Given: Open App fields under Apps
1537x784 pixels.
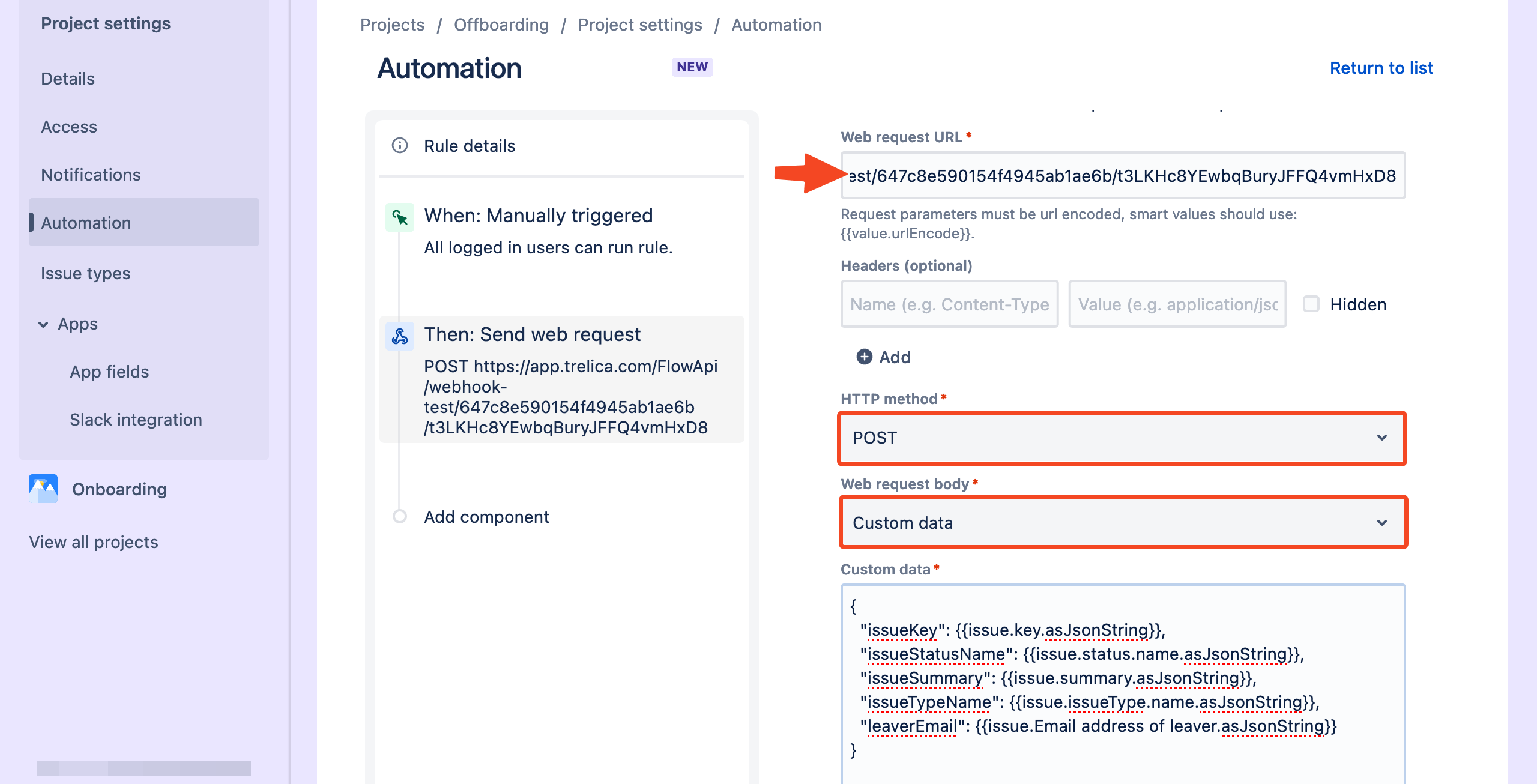Looking at the screenshot, I should click(109, 372).
